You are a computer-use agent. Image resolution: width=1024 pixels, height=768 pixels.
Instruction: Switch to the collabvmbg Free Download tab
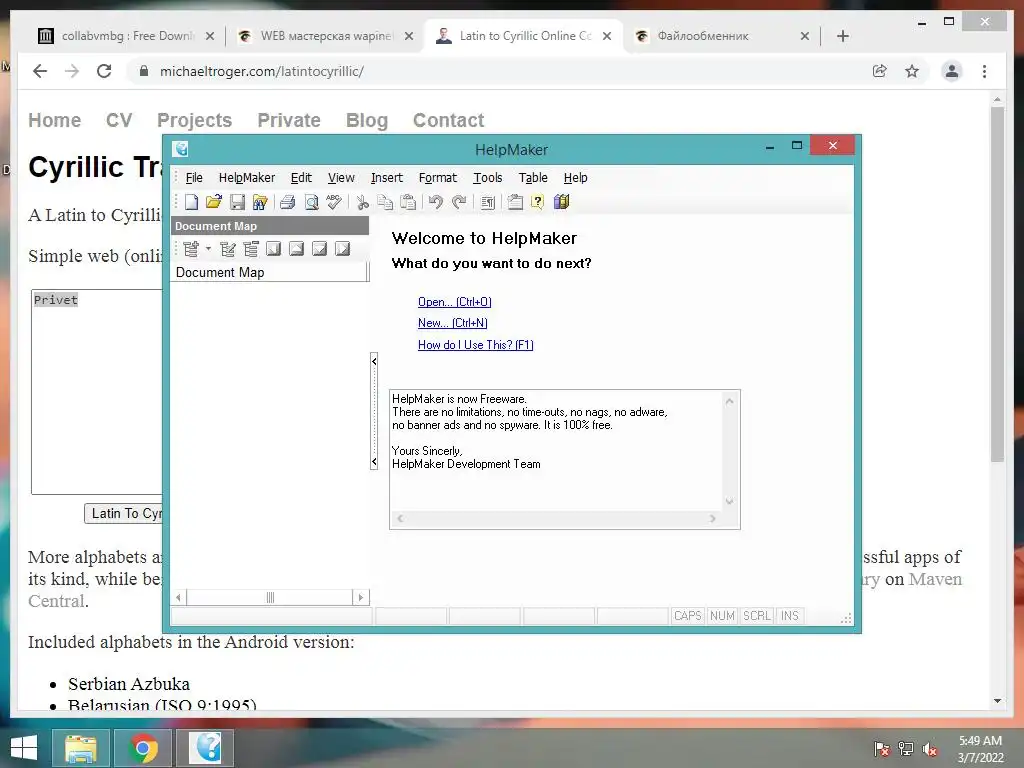(x=127, y=36)
